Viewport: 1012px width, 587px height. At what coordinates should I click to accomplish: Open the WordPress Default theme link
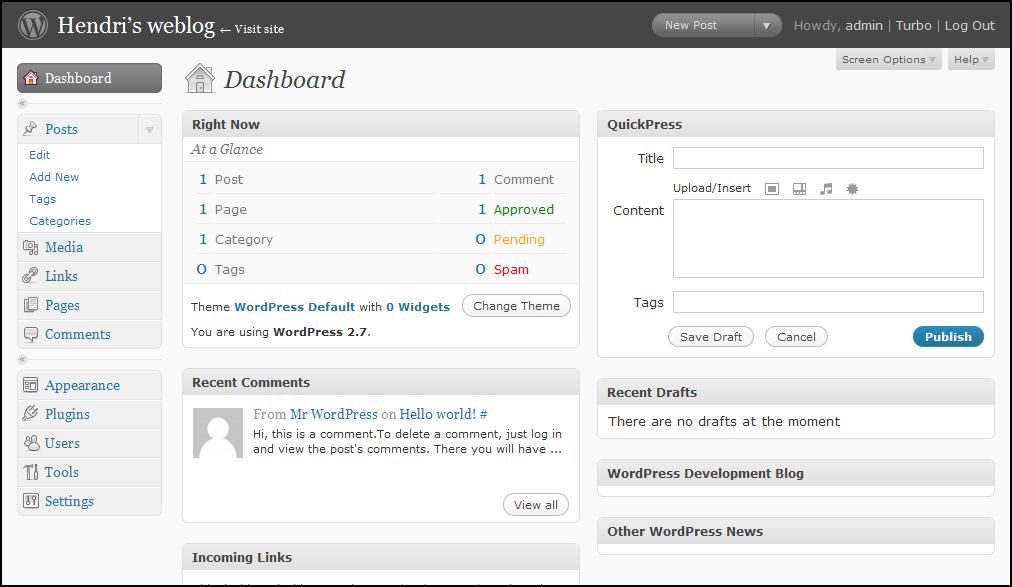294,307
